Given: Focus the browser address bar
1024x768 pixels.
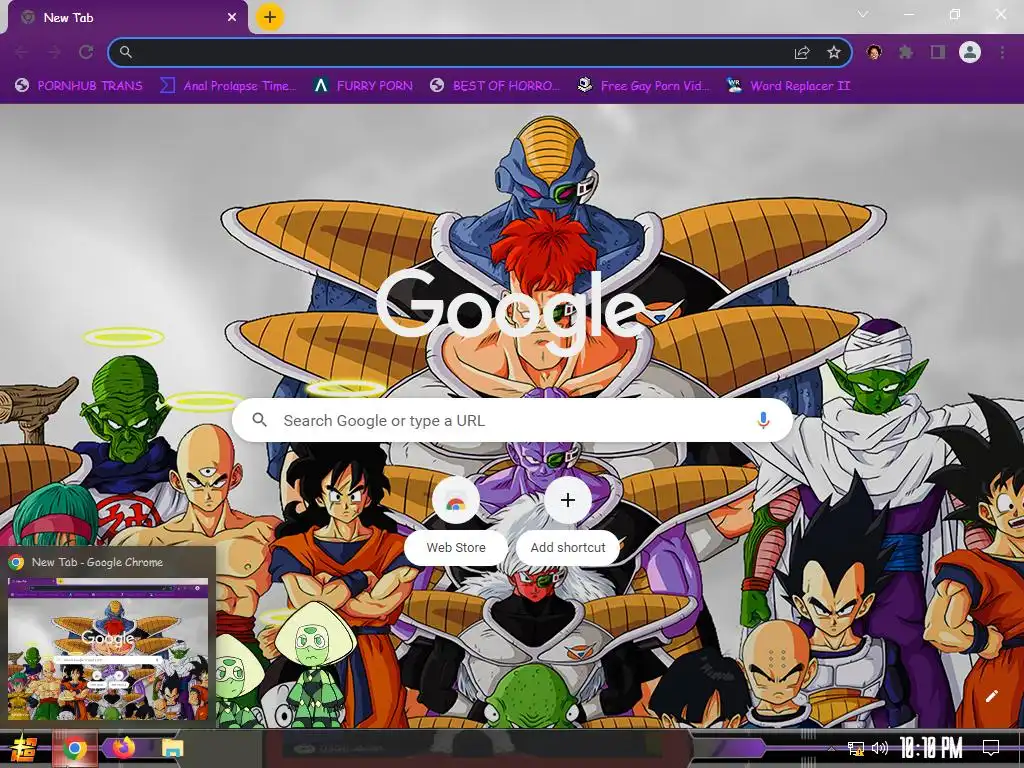Looking at the screenshot, I should point(479,52).
